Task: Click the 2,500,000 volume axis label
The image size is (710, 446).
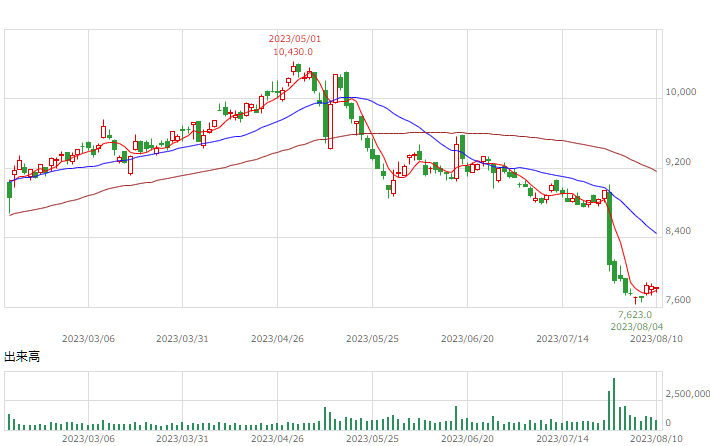Action: [x=687, y=394]
